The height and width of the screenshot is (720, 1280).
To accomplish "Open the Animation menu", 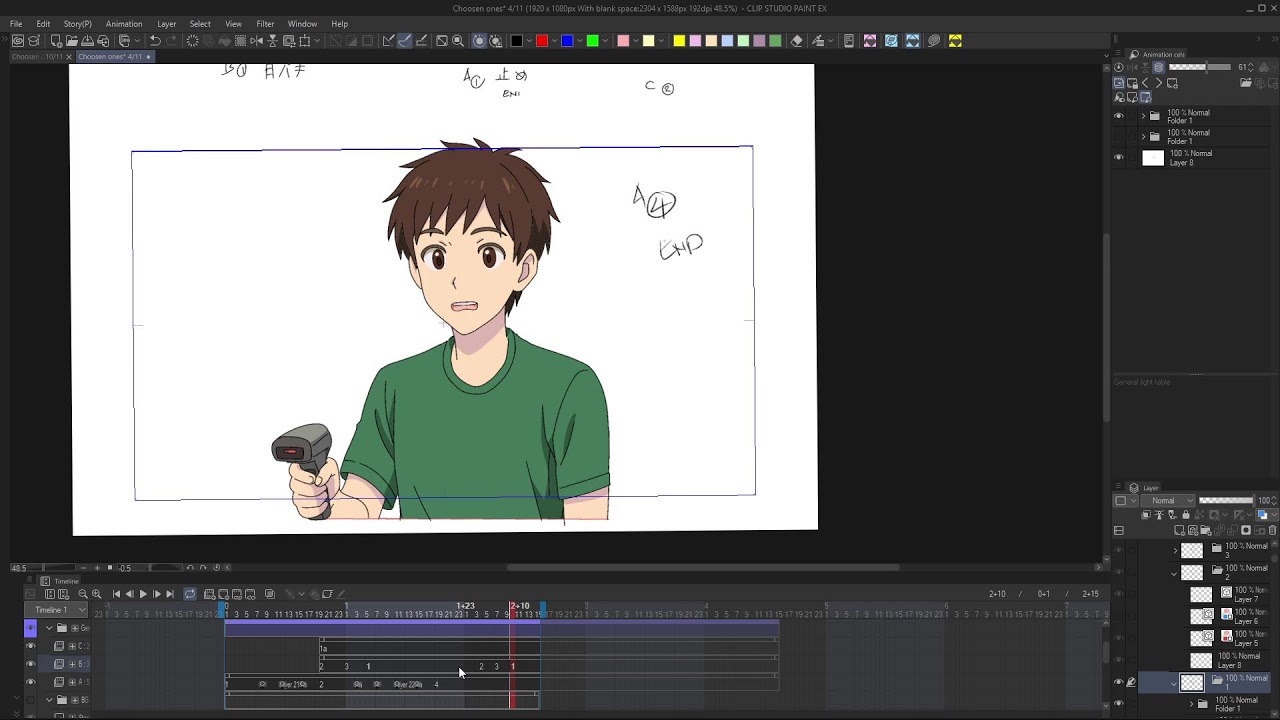I will [124, 24].
